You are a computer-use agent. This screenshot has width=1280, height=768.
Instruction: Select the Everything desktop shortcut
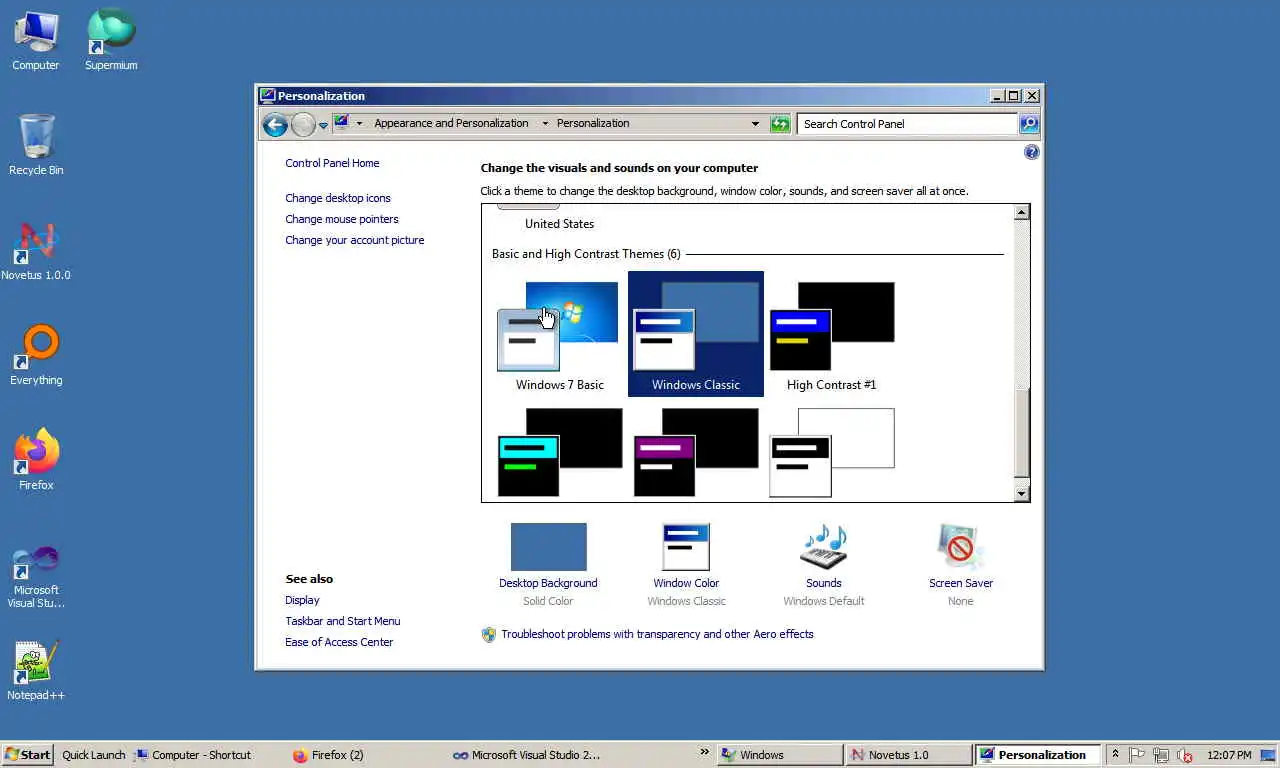36,355
